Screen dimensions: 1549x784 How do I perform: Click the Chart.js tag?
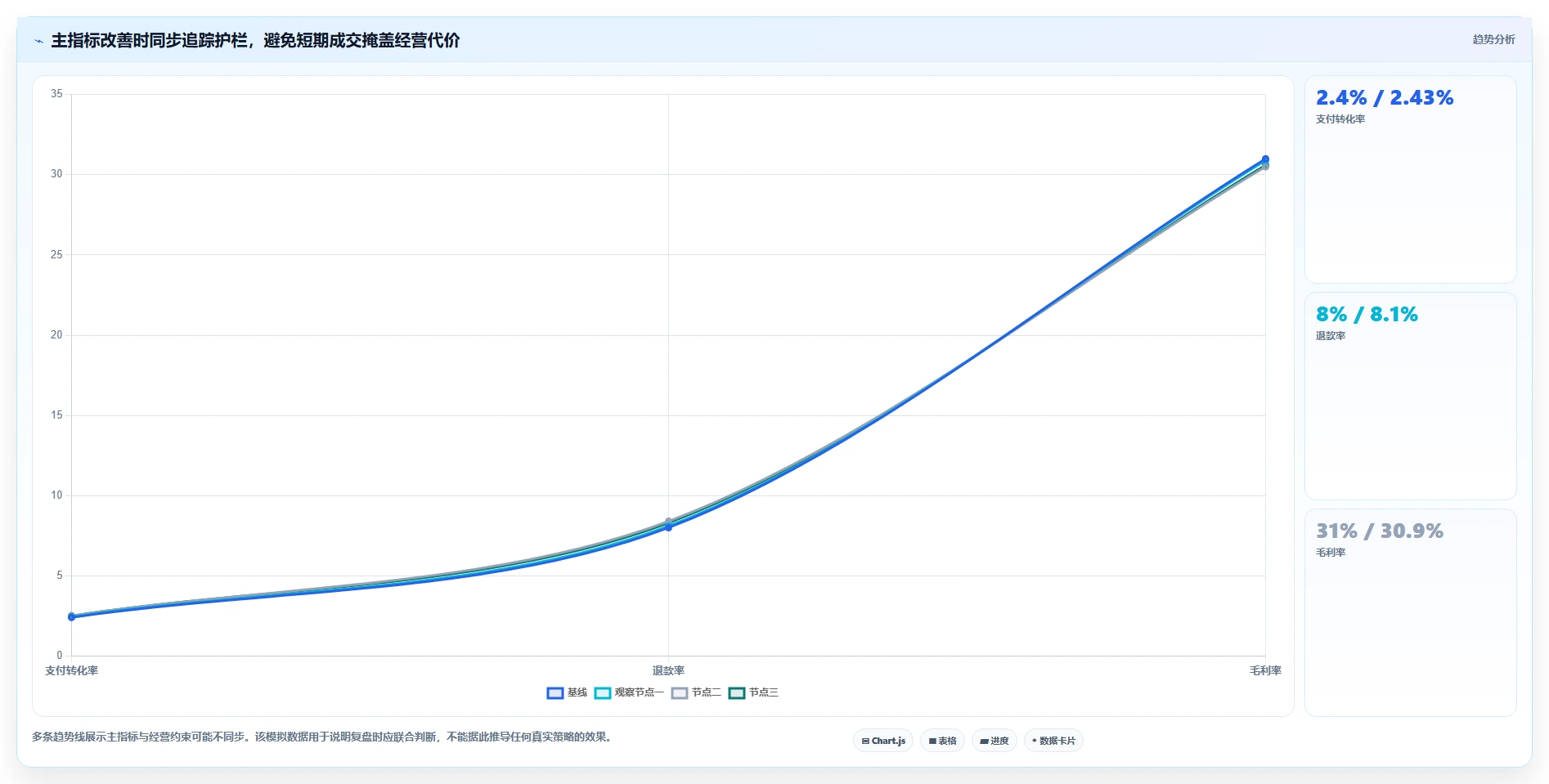click(x=883, y=741)
